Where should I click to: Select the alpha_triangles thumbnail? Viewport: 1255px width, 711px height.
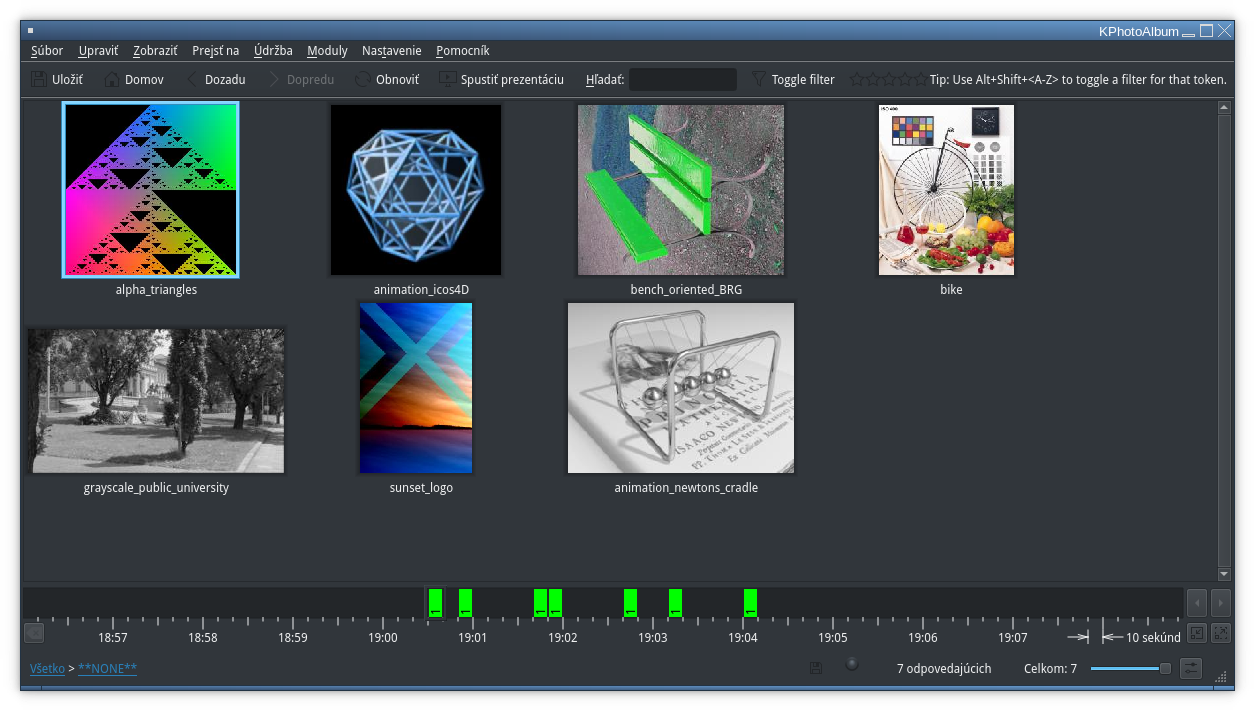point(150,190)
